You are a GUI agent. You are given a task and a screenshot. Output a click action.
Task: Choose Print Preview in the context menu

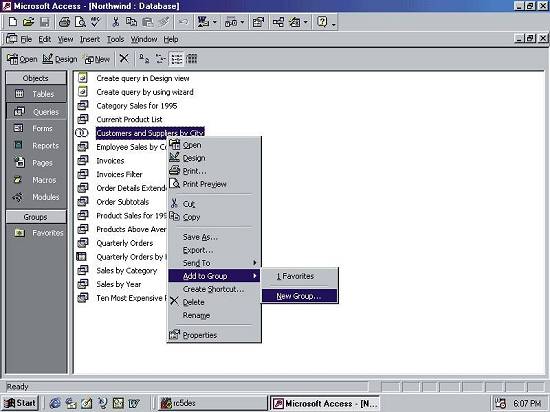tap(214, 184)
